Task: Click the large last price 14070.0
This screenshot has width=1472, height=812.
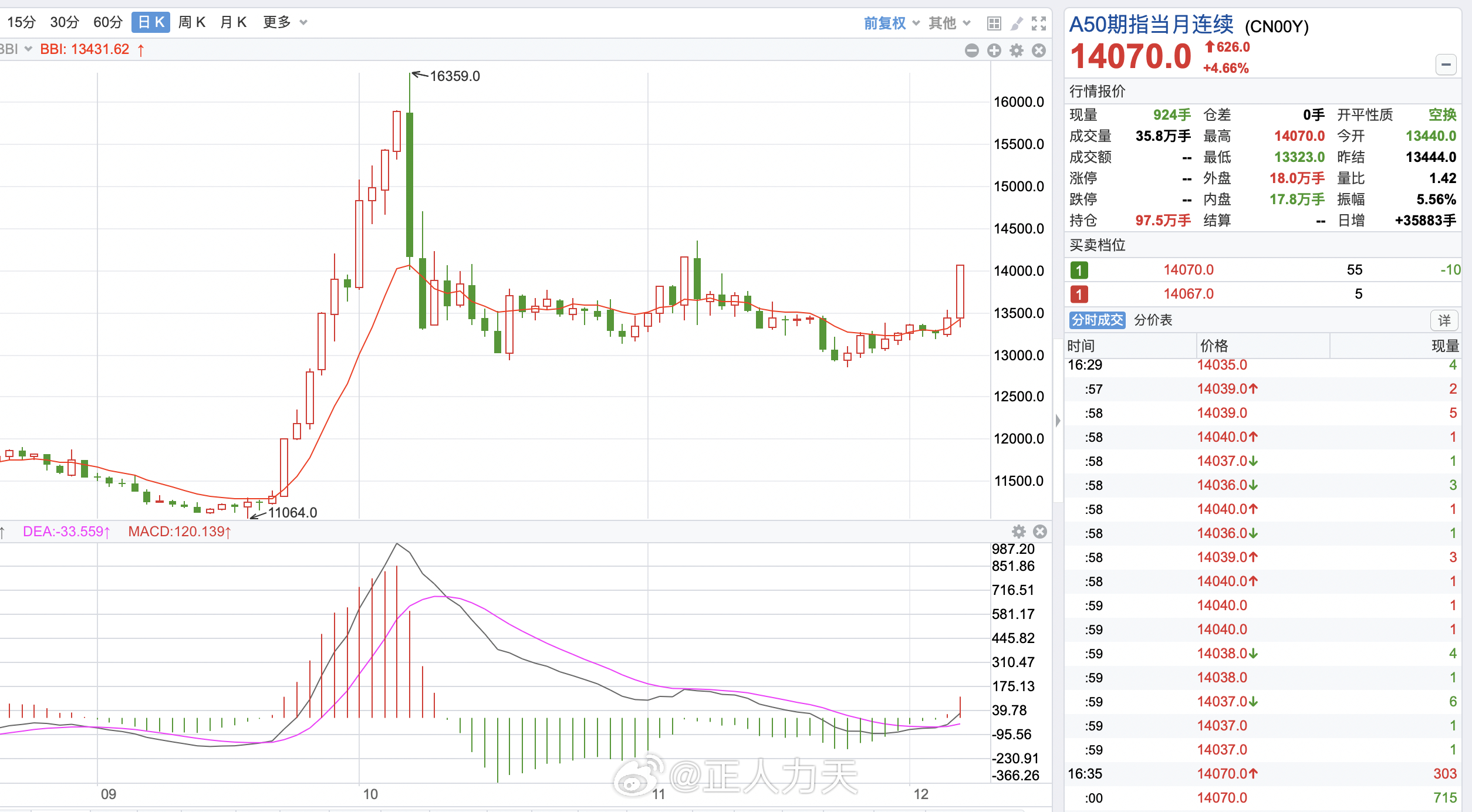Action: point(1131,57)
